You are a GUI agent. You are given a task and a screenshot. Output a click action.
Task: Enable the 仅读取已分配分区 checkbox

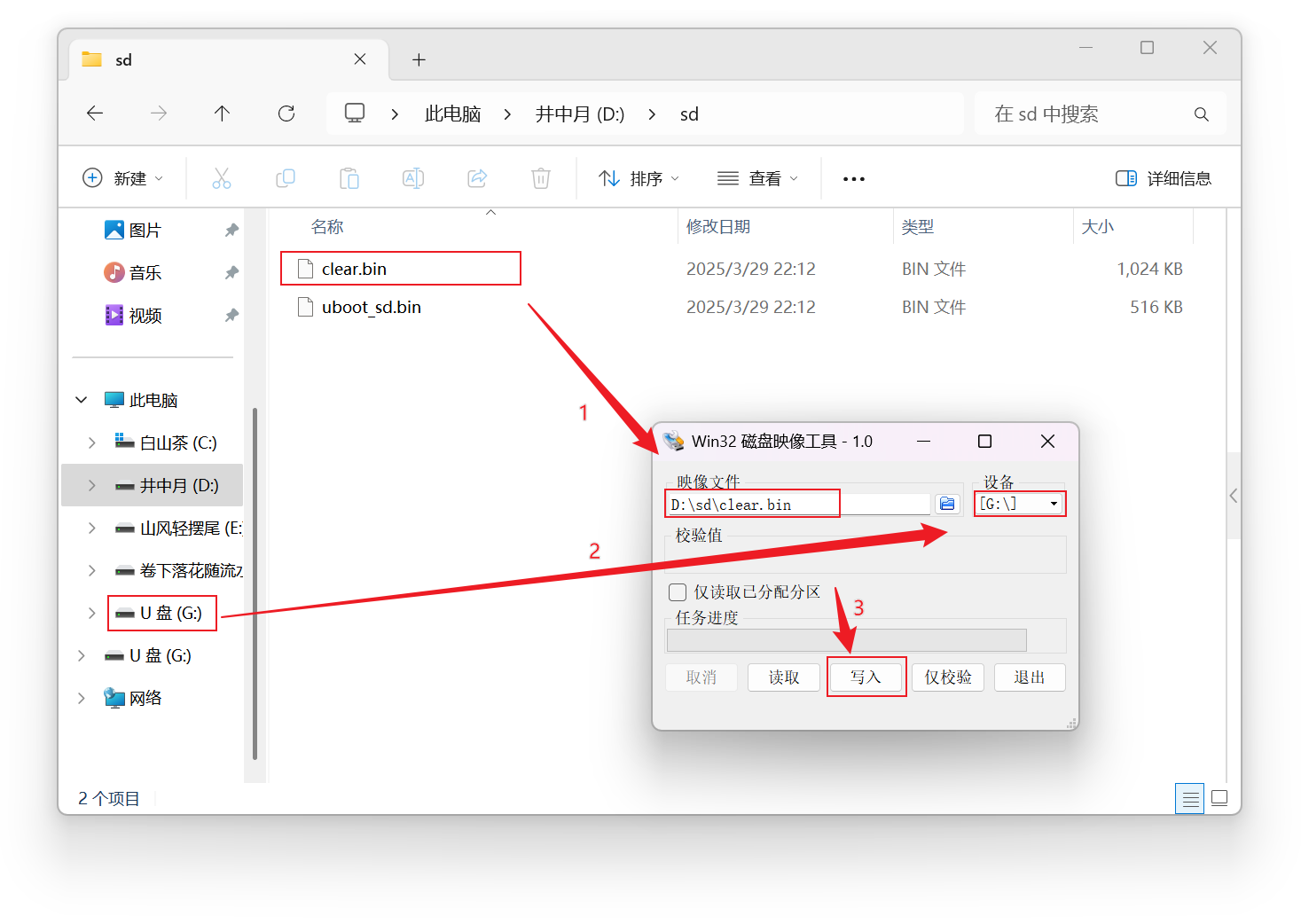coord(677,591)
